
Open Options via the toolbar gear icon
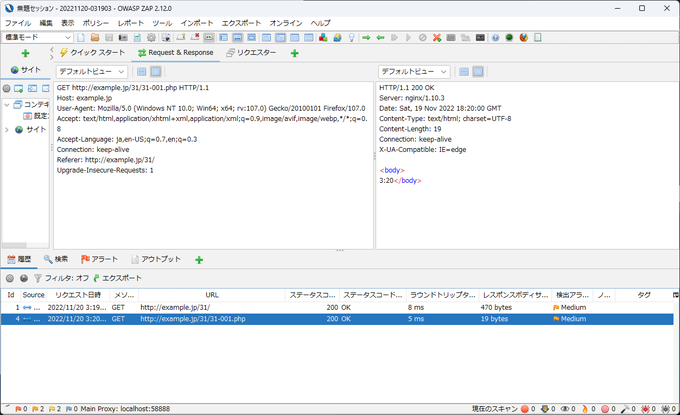point(151,38)
